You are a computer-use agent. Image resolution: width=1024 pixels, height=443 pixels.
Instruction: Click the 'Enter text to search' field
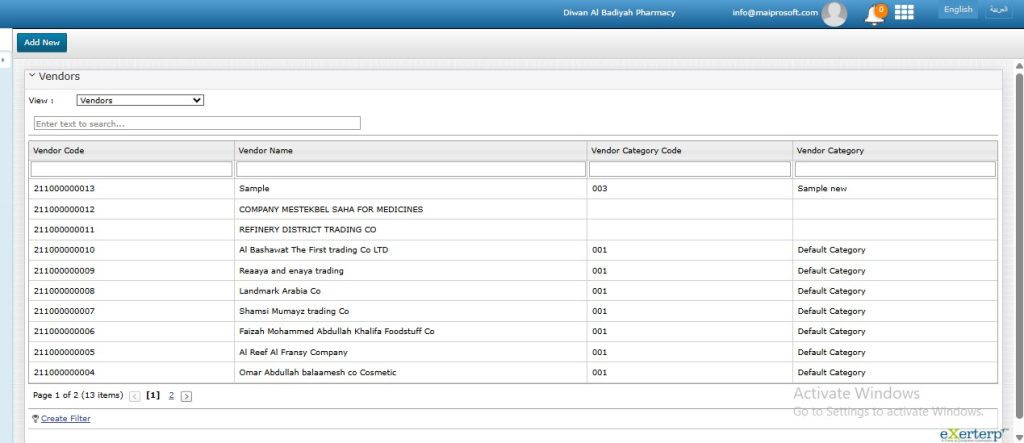coord(196,124)
